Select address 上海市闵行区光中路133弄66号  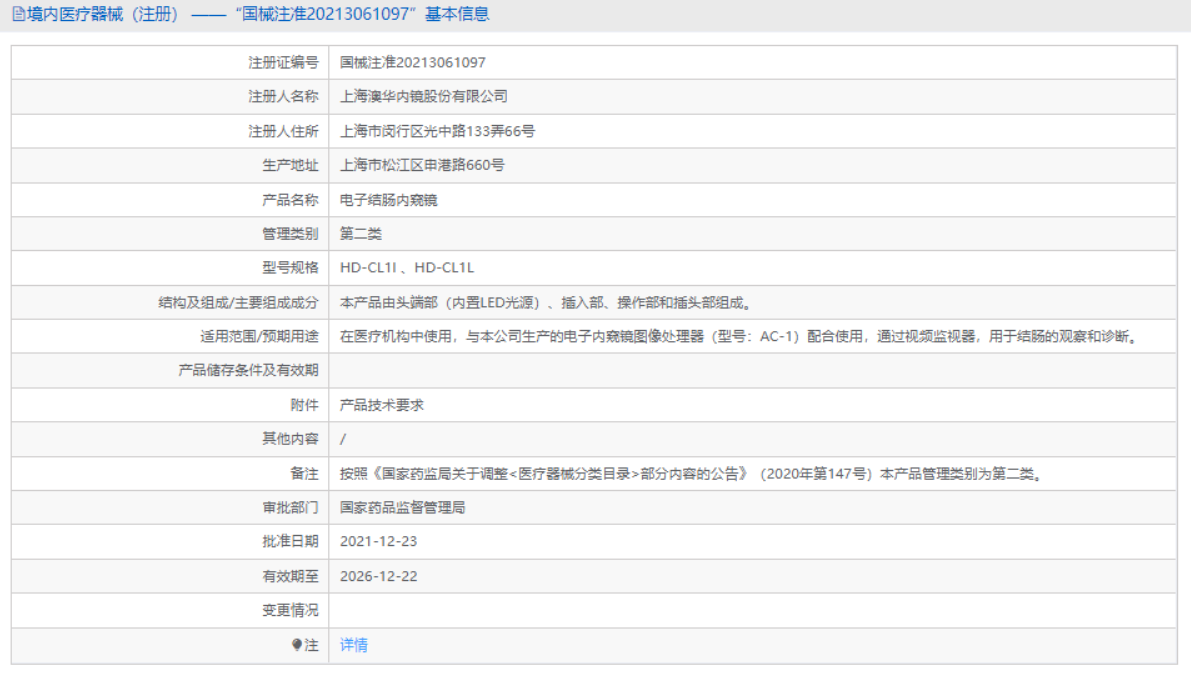point(437,131)
